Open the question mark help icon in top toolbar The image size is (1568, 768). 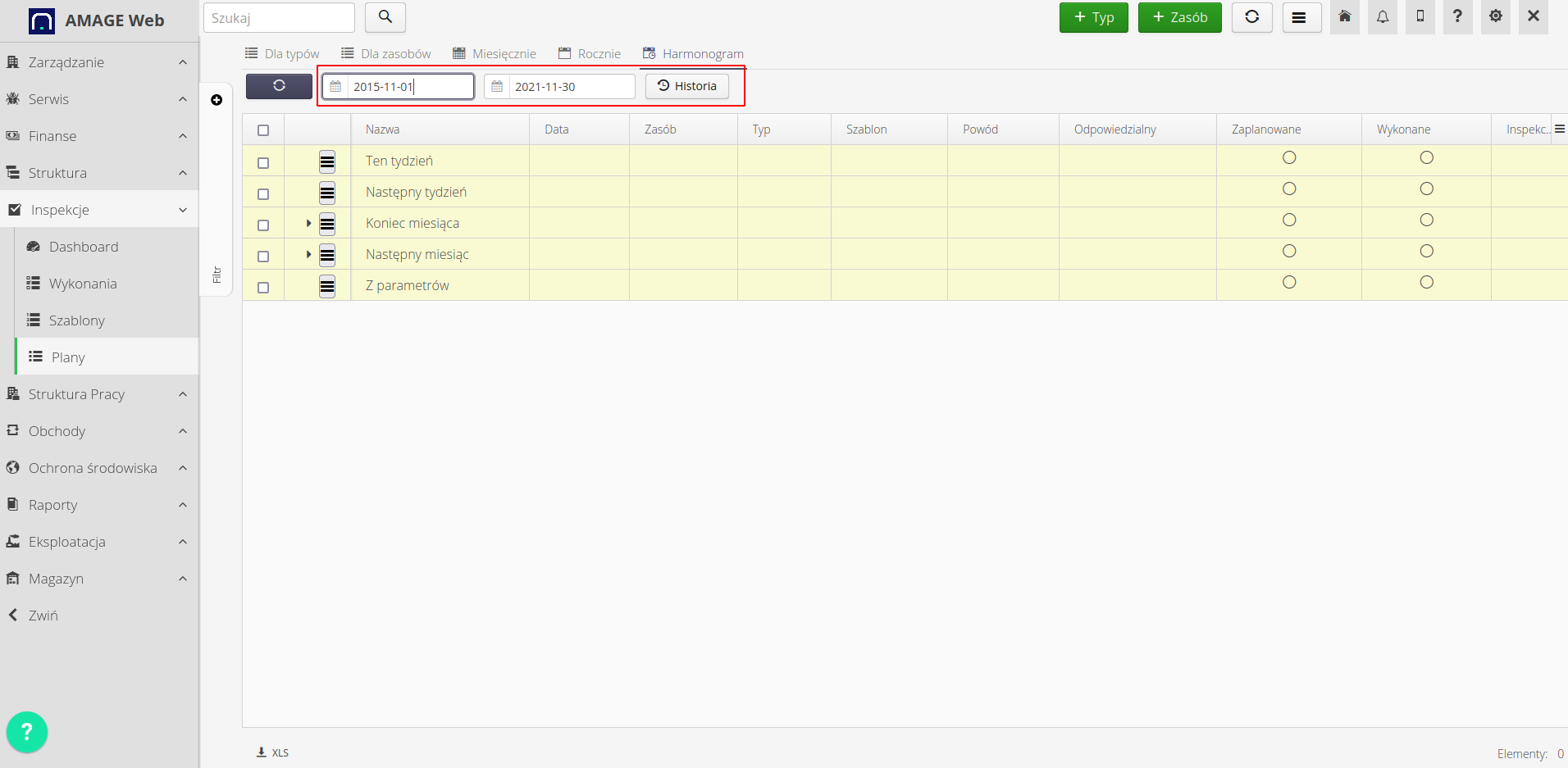tap(1457, 17)
